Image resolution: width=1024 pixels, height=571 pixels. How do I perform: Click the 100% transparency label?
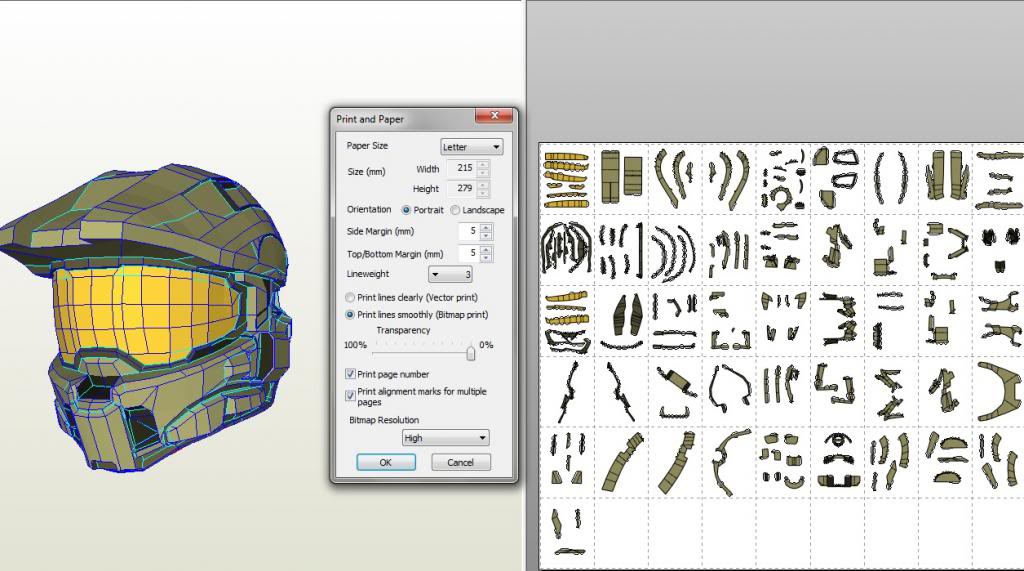pos(355,345)
